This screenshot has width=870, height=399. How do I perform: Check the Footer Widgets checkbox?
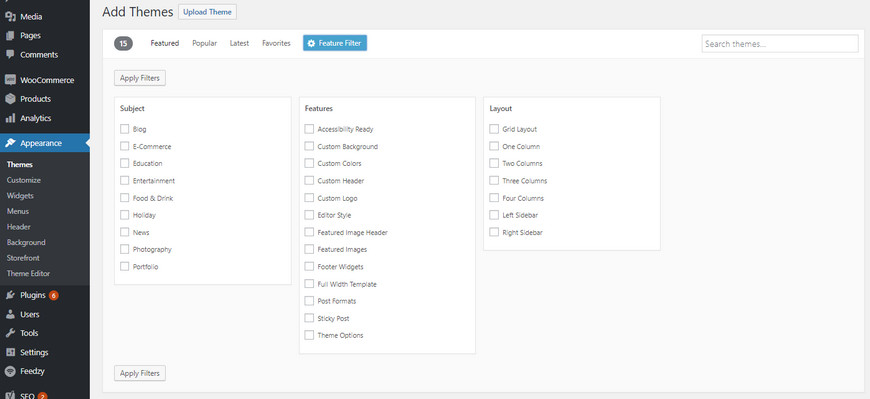309,266
